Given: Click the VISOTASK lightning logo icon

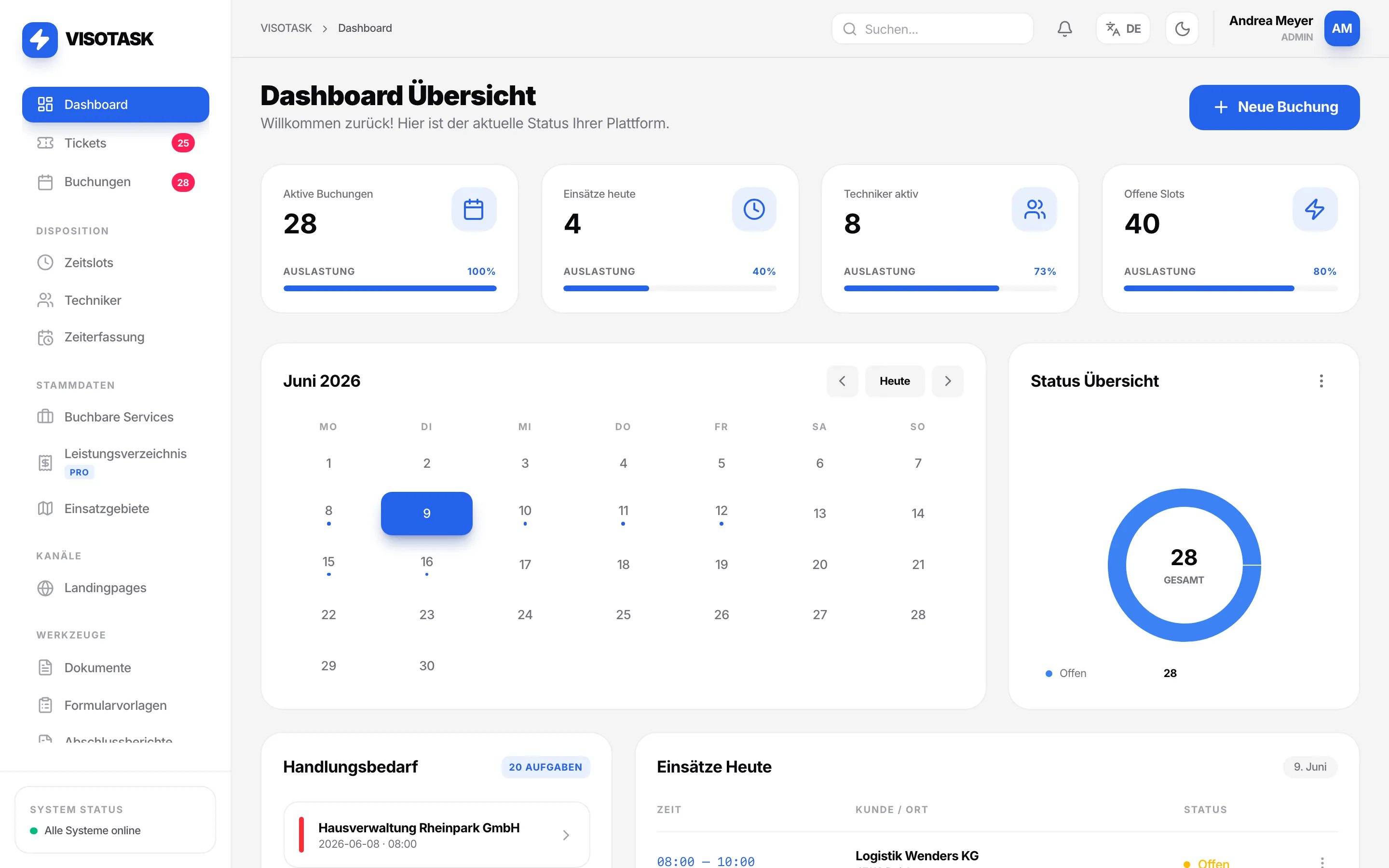Looking at the screenshot, I should pos(40,40).
